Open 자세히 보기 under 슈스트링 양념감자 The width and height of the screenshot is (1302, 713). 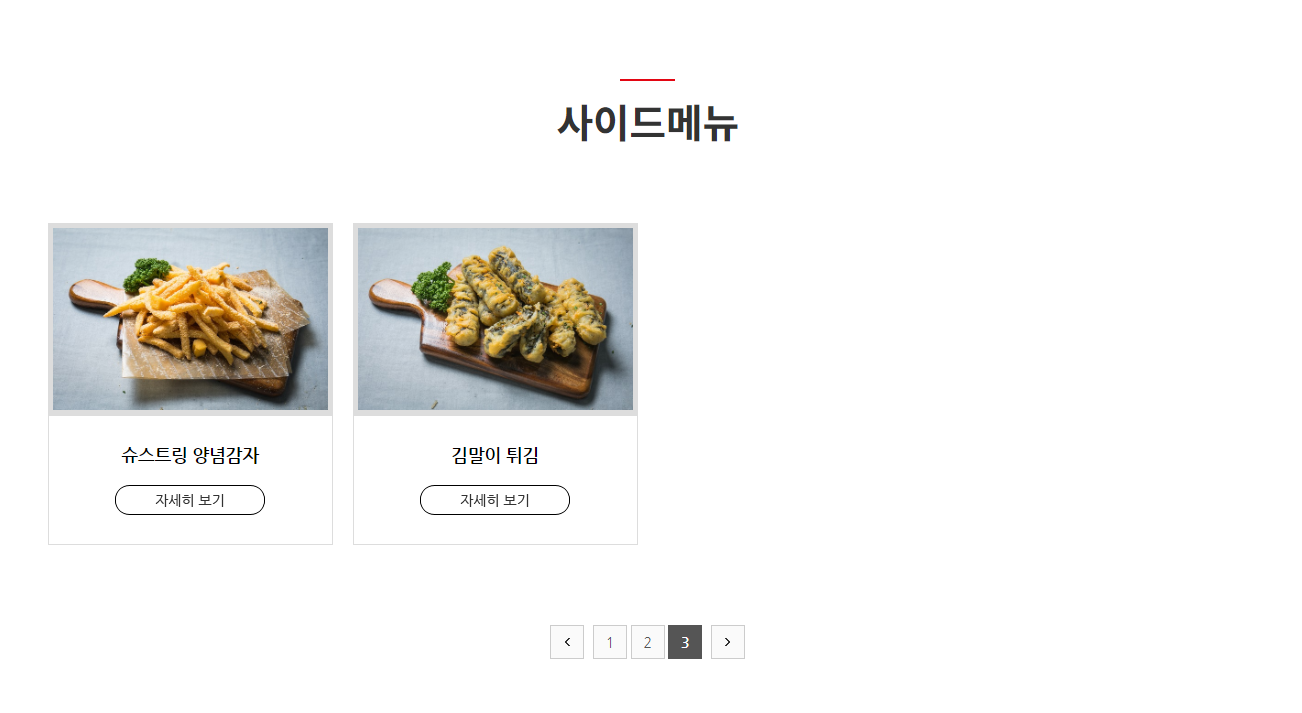190,500
